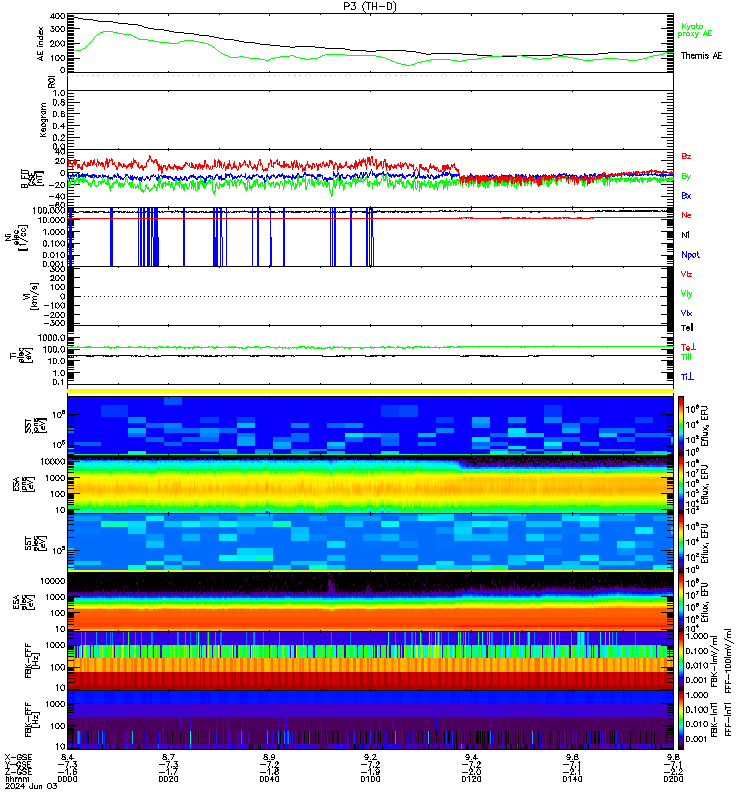This screenshot has height=800, width=750.
Task: Click the red Viz velocity legend label
Action: tap(686, 274)
